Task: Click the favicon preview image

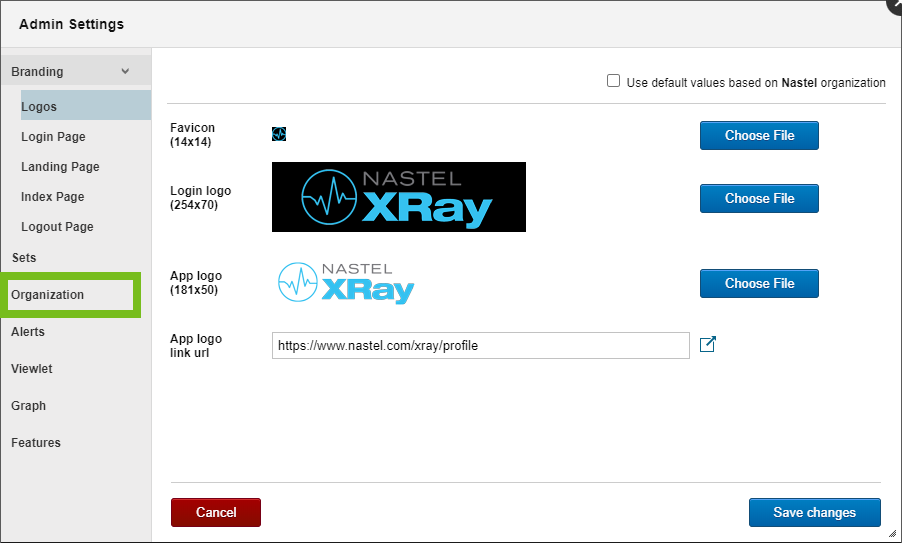Action: tap(279, 134)
